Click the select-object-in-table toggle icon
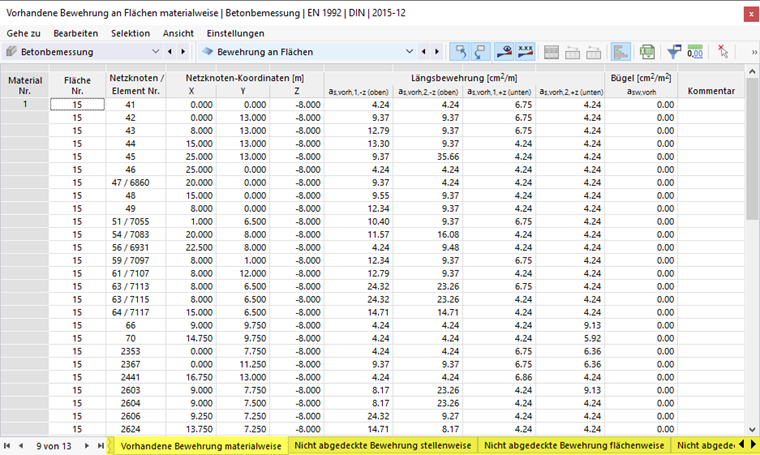The width and height of the screenshot is (760, 455). coord(460,52)
